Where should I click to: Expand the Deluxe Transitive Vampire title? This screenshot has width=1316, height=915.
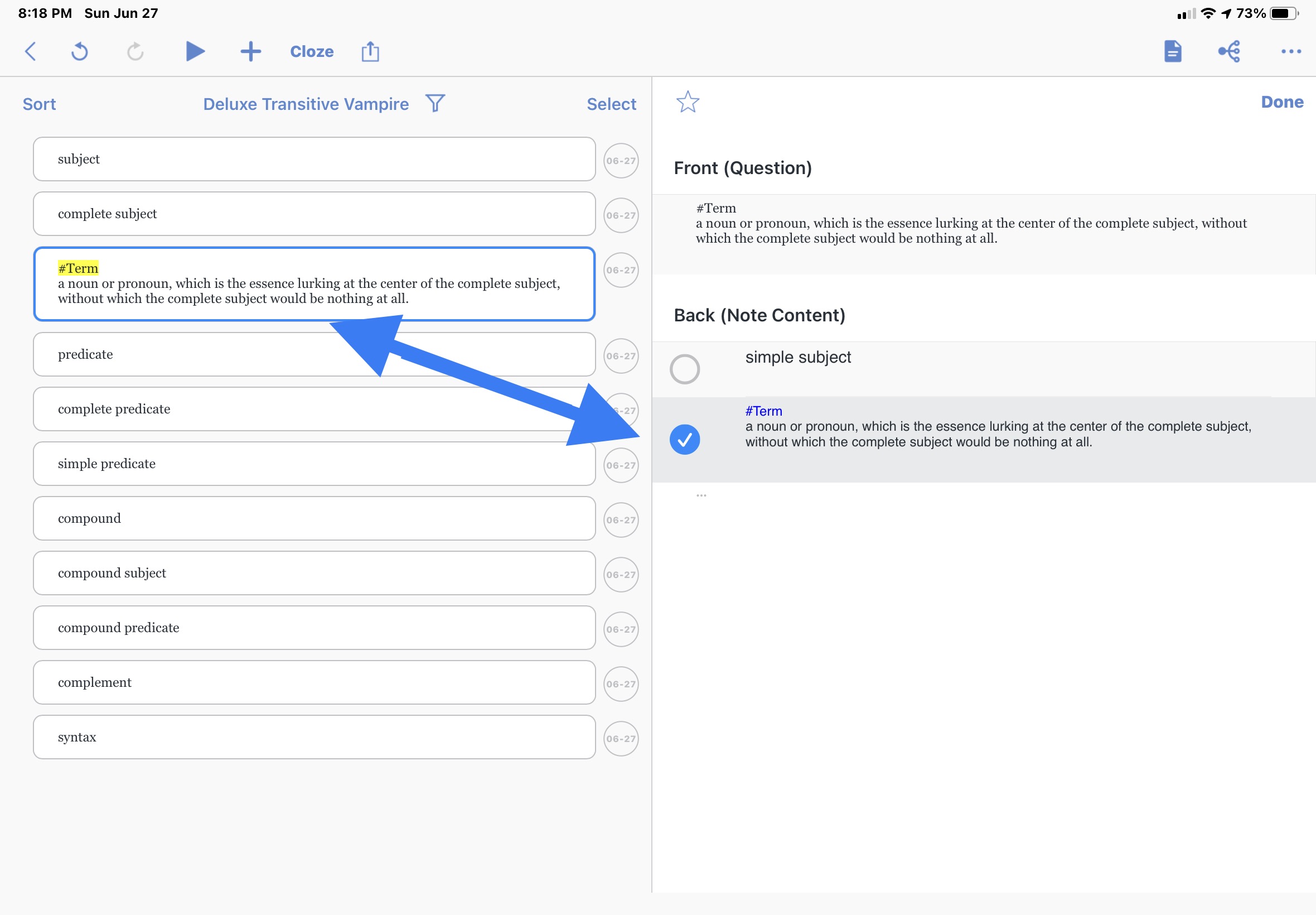(306, 104)
